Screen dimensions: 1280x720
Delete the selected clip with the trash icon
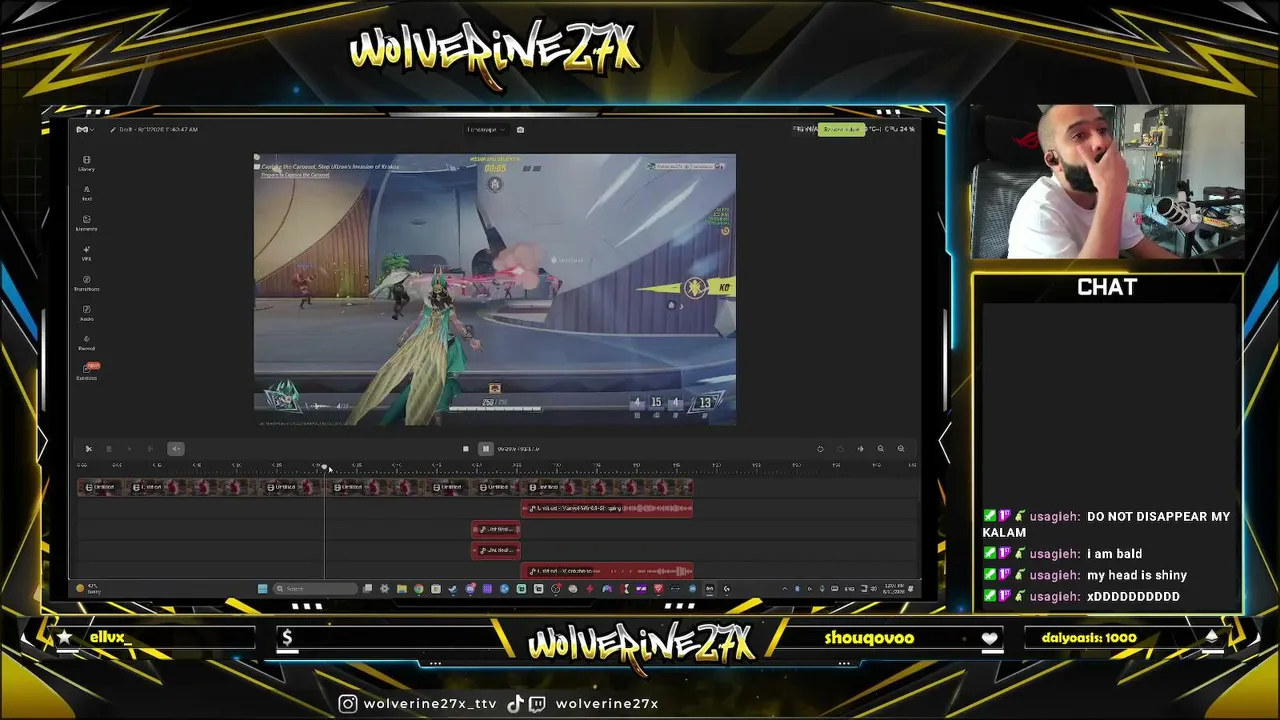coord(109,449)
